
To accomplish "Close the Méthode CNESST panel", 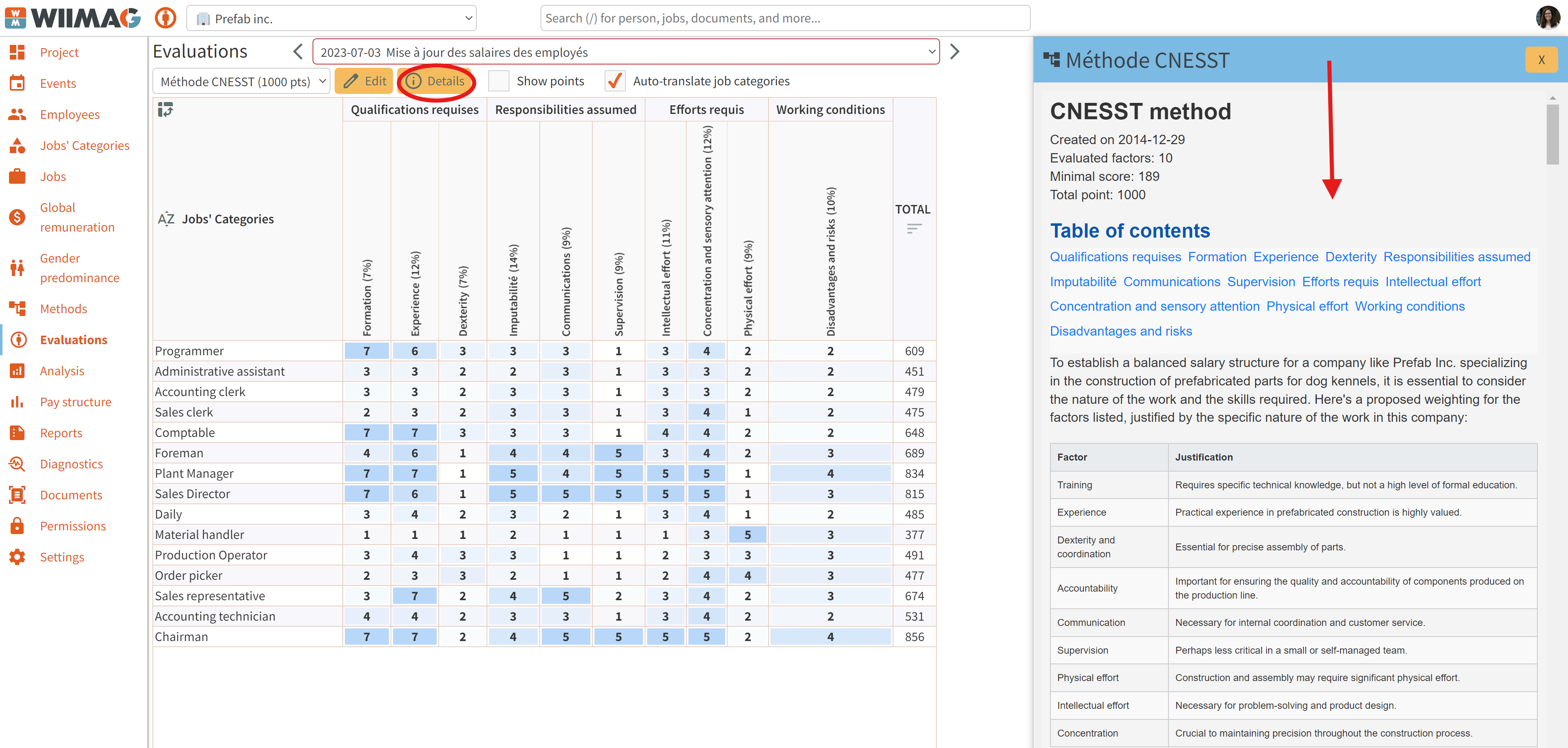I will [x=1541, y=60].
